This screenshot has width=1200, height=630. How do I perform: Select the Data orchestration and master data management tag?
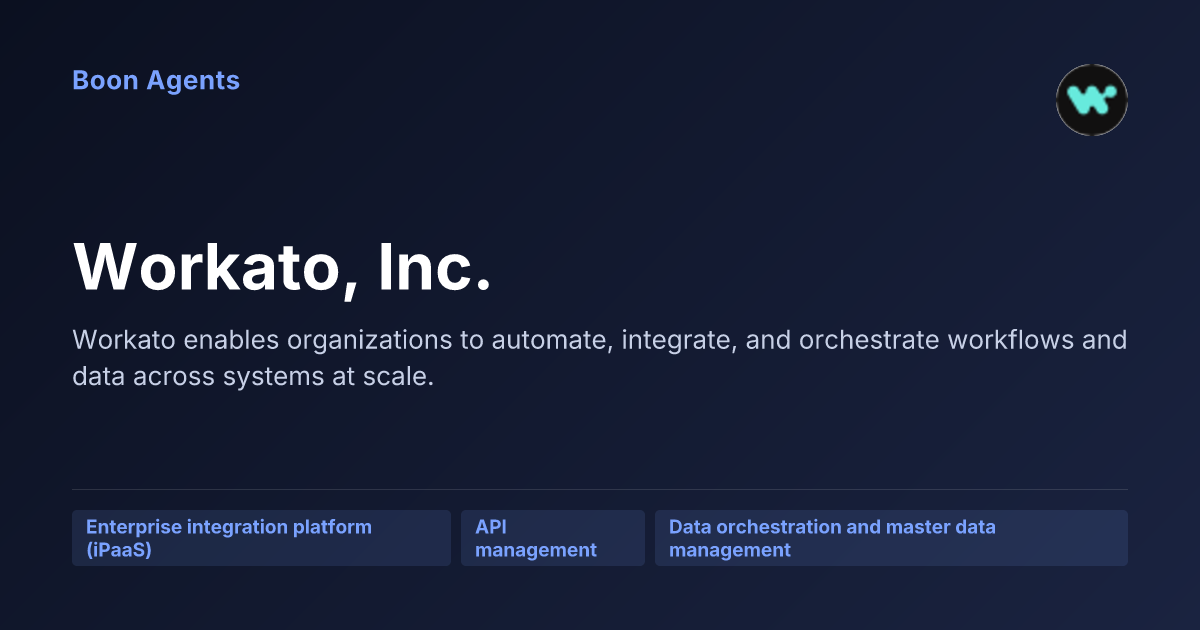coord(891,538)
